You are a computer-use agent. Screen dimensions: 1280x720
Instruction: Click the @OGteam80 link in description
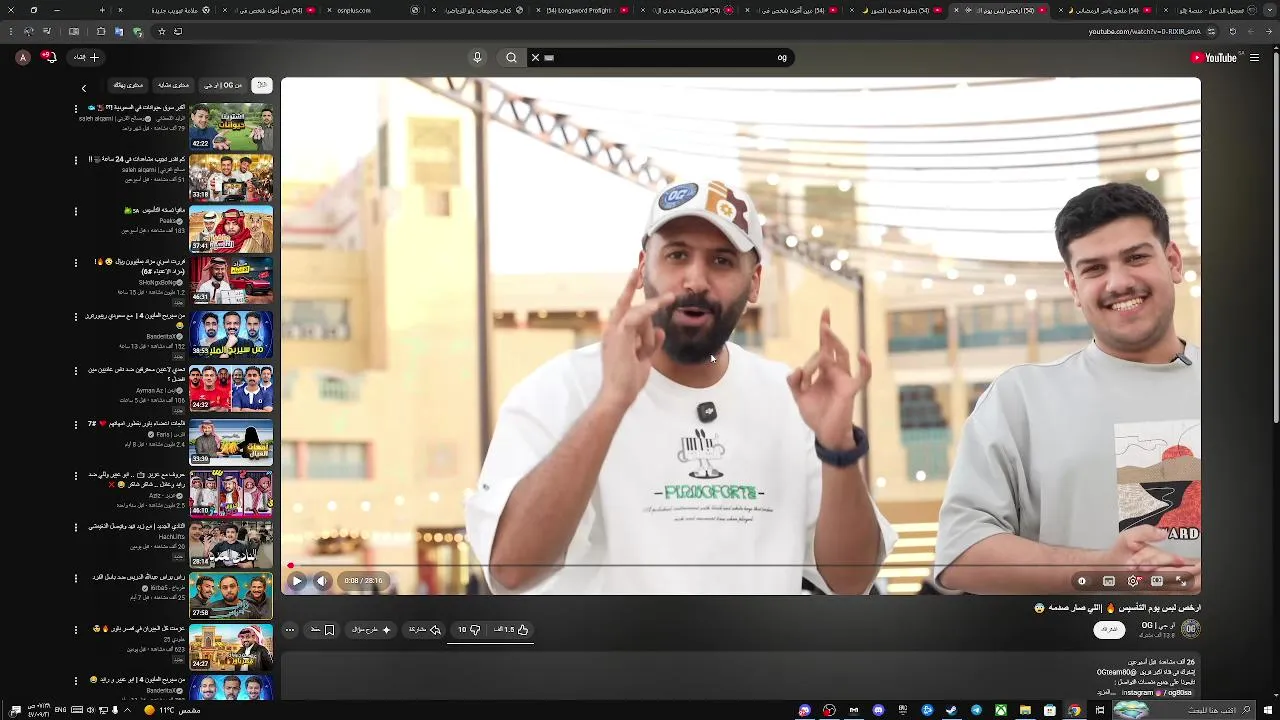(1116, 672)
